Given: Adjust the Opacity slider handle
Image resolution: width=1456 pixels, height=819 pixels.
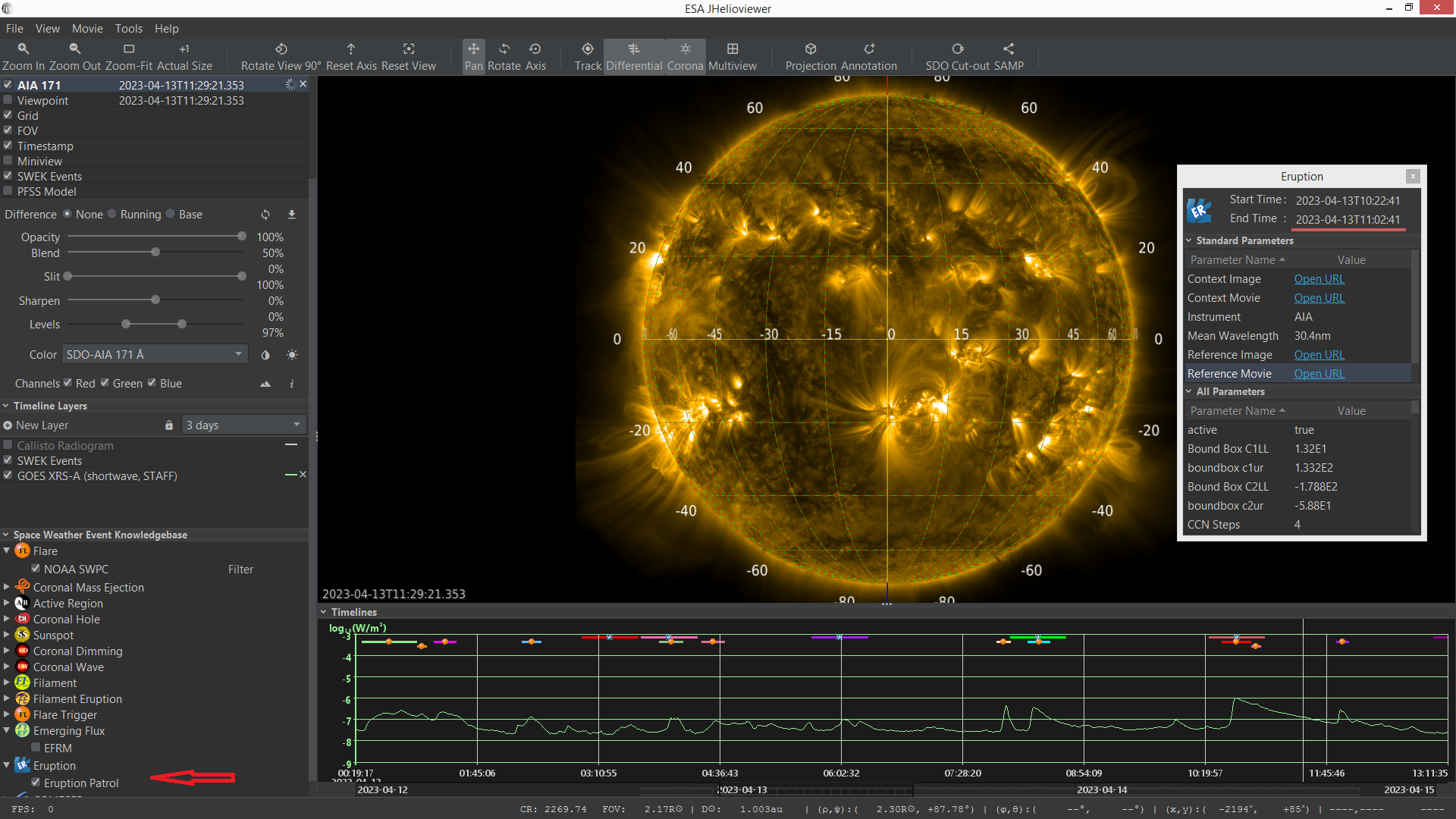Looking at the screenshot, I should 242,237.
